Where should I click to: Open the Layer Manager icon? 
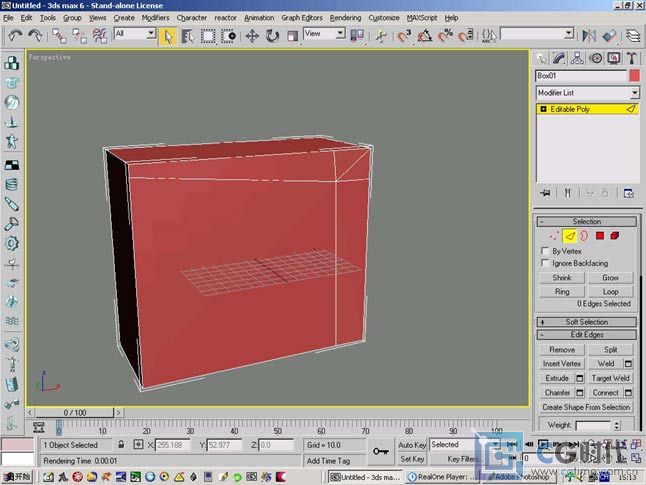point(633,36)
